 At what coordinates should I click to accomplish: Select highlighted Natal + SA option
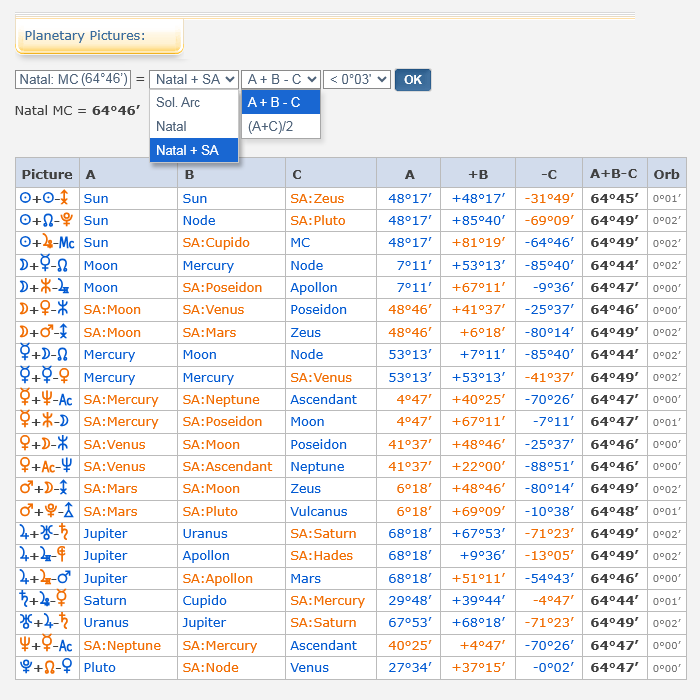click(194, 150)
